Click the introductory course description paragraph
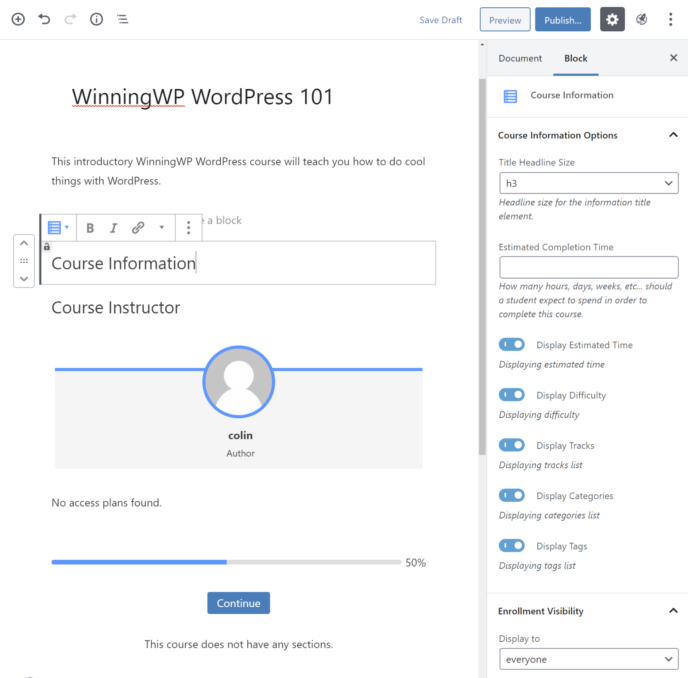 click(x=238, y=171)
